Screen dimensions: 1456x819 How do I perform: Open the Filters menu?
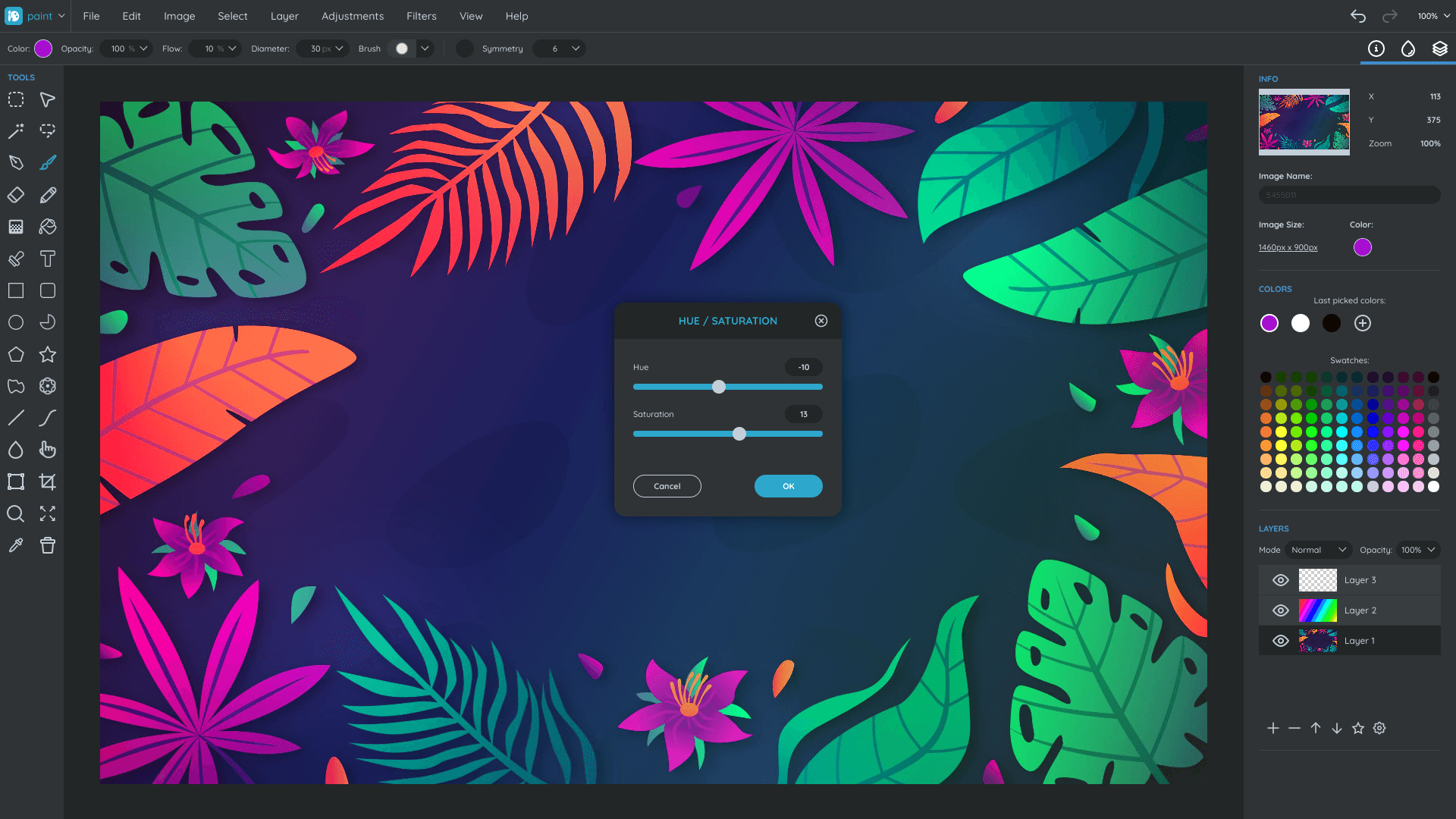pyautogui.click(x=421, y=16)
